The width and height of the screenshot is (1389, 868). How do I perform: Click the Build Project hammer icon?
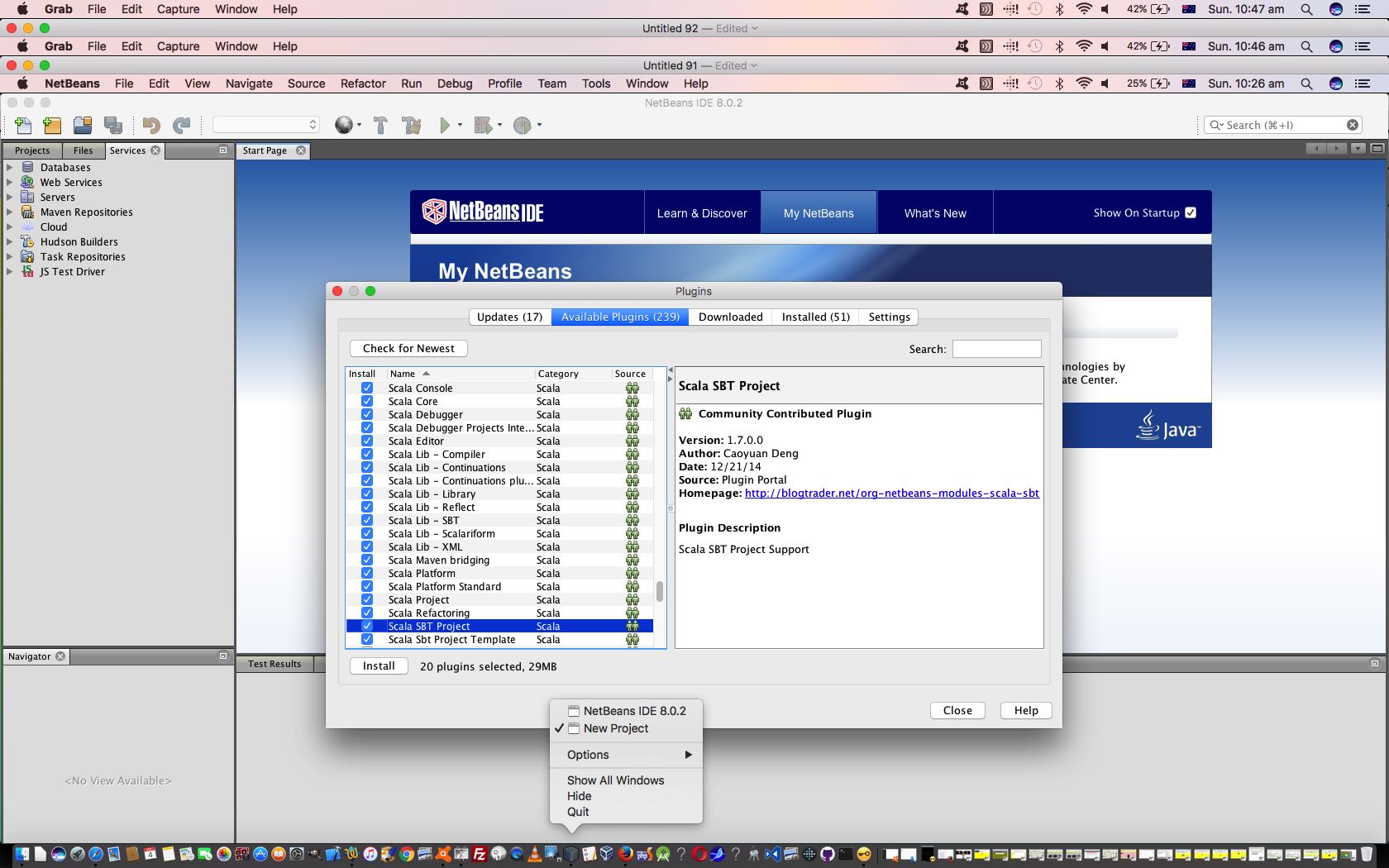click(380, 125)
